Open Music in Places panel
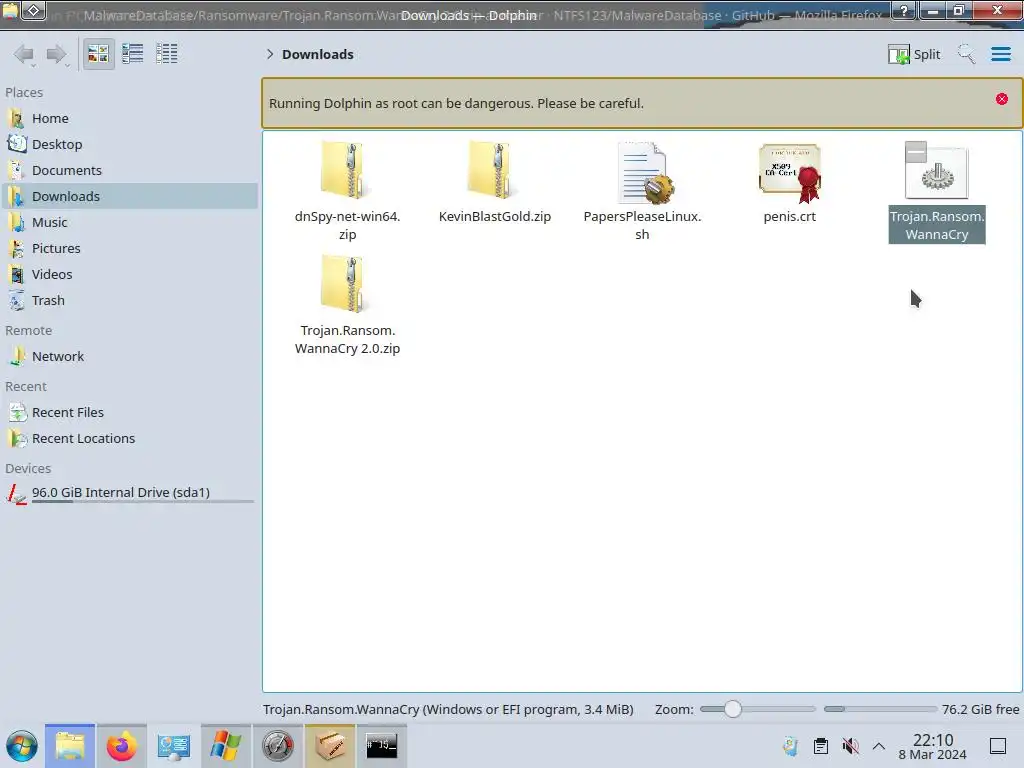 pos(131,222)
